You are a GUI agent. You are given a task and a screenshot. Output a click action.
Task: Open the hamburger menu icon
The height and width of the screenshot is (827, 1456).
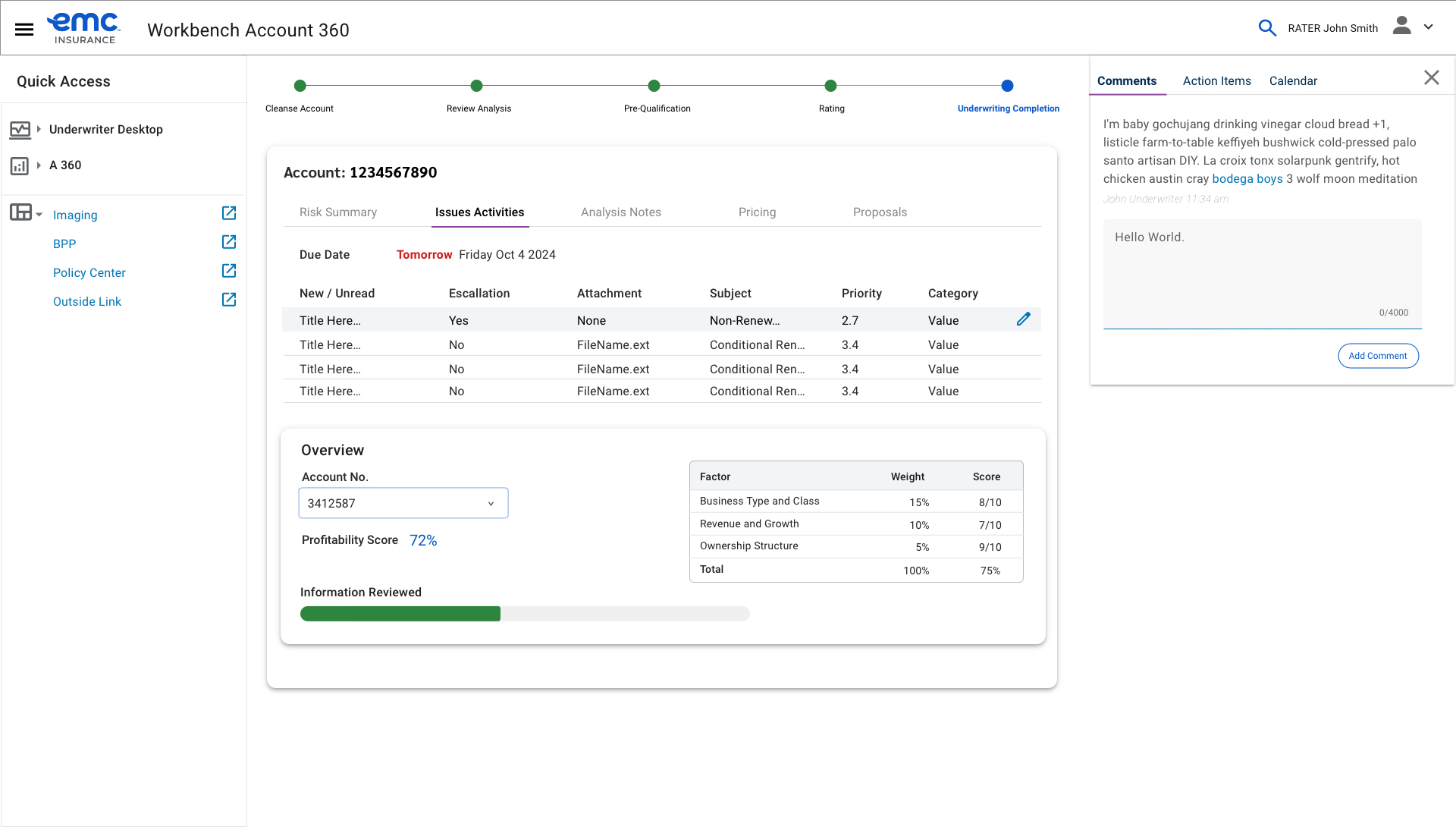[x=24, y=30]
